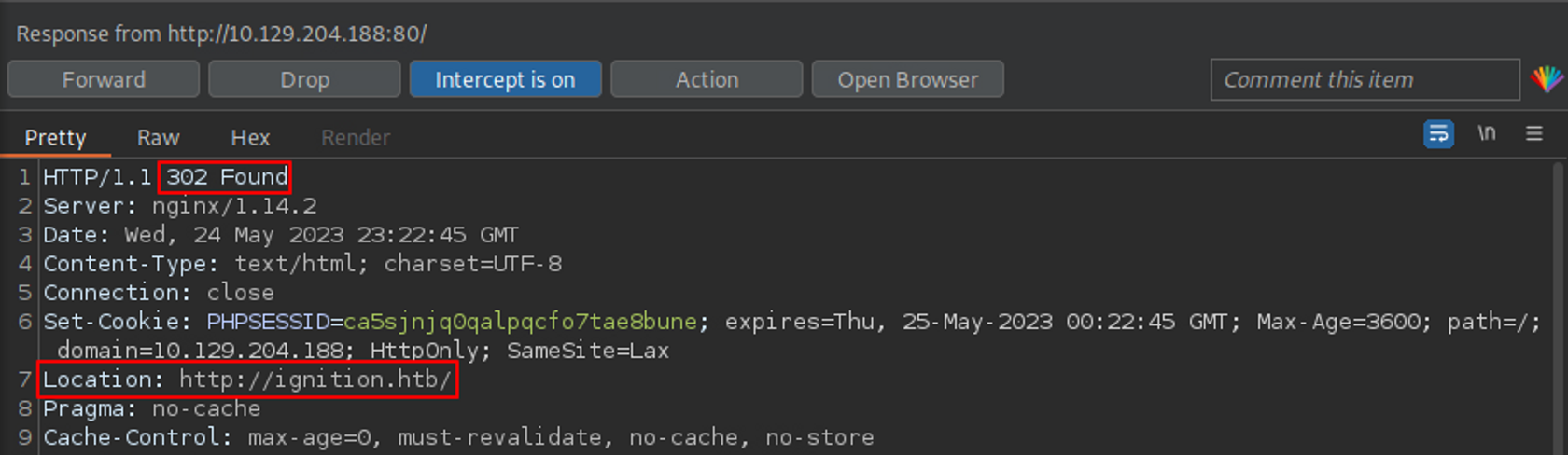This screenshot has height=455, width=1568.
Task: Switch to the Render tab
Action: click(x=356, y=137)
